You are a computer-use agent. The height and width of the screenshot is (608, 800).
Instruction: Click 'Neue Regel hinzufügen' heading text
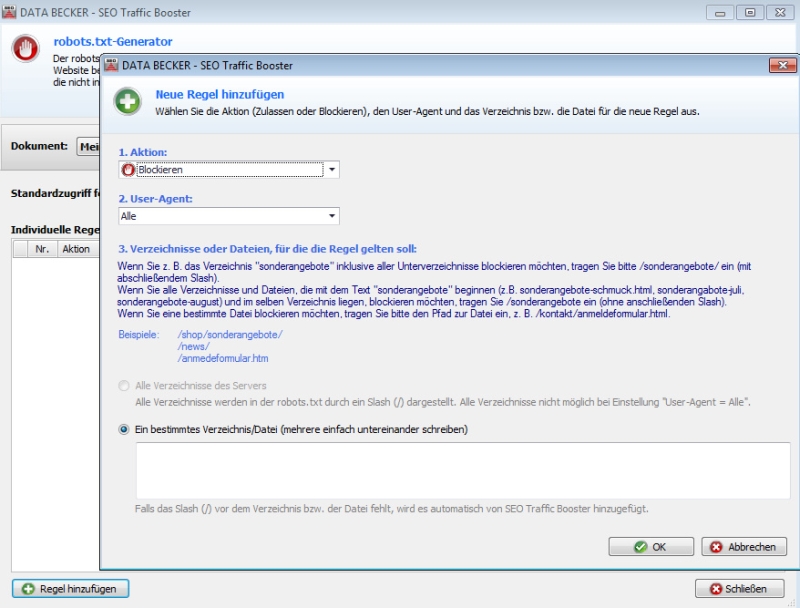(219, 94)
